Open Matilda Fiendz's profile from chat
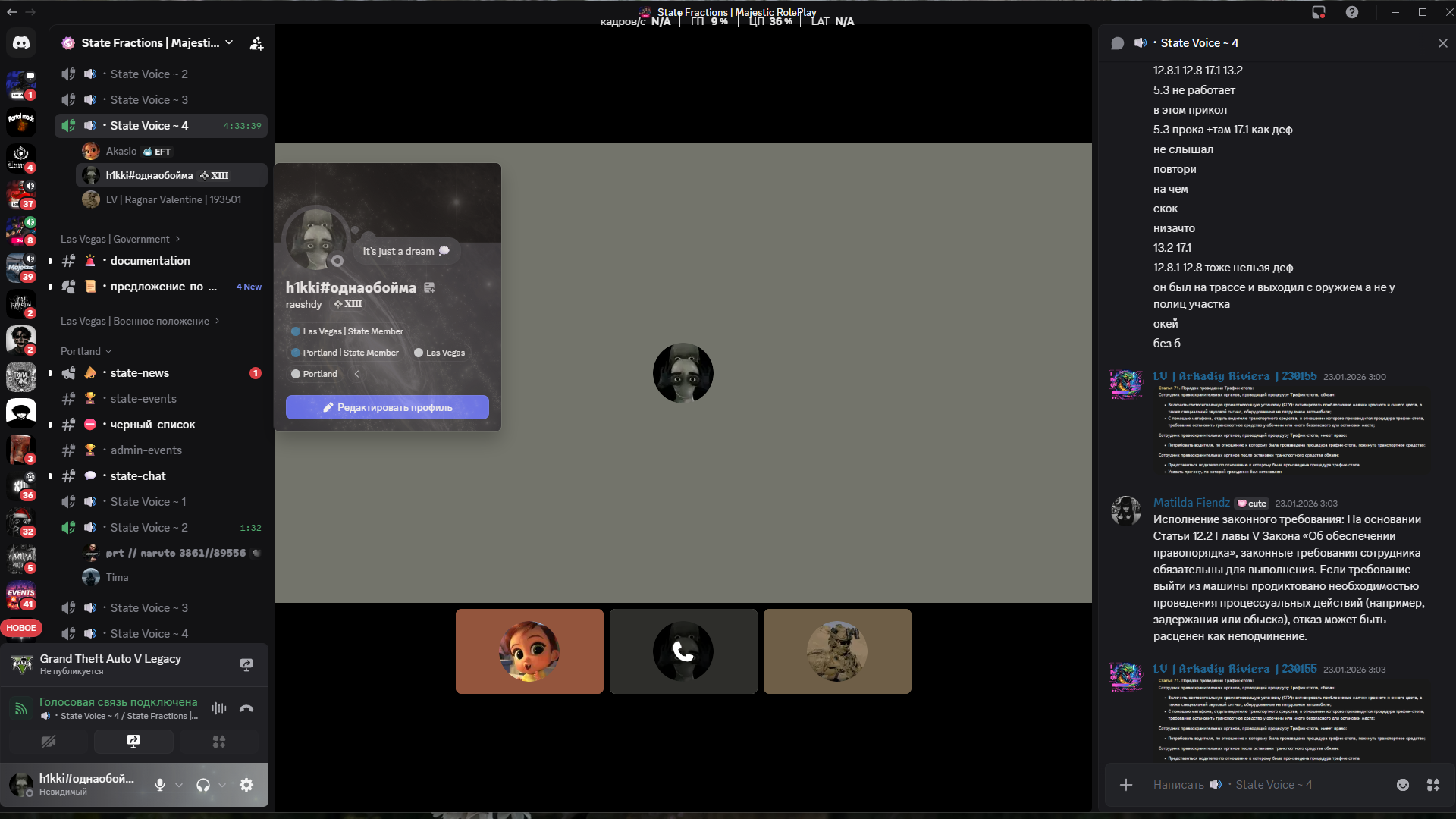 tap(1191, 503)
